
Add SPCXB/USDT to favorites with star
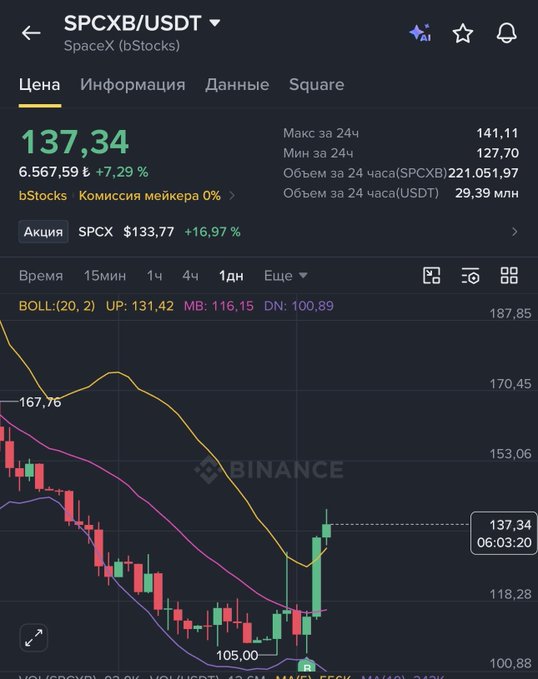point(463,33)
